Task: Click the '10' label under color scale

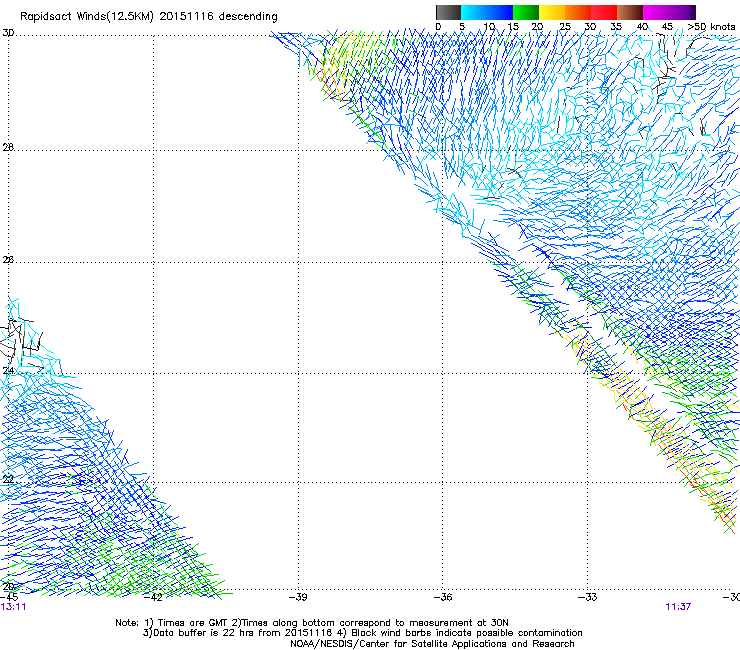Action: (x=489, y=27)
